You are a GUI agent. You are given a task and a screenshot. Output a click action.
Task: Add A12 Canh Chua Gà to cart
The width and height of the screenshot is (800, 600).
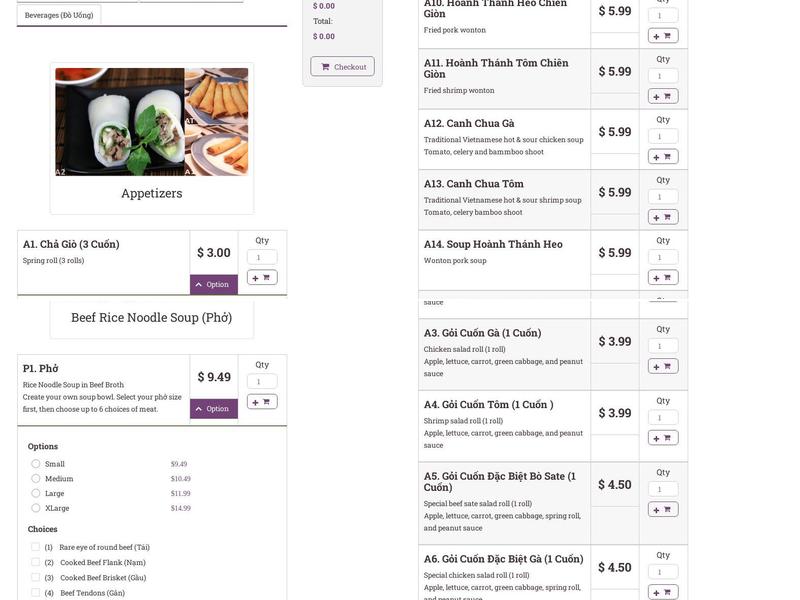tap(662, 155)
